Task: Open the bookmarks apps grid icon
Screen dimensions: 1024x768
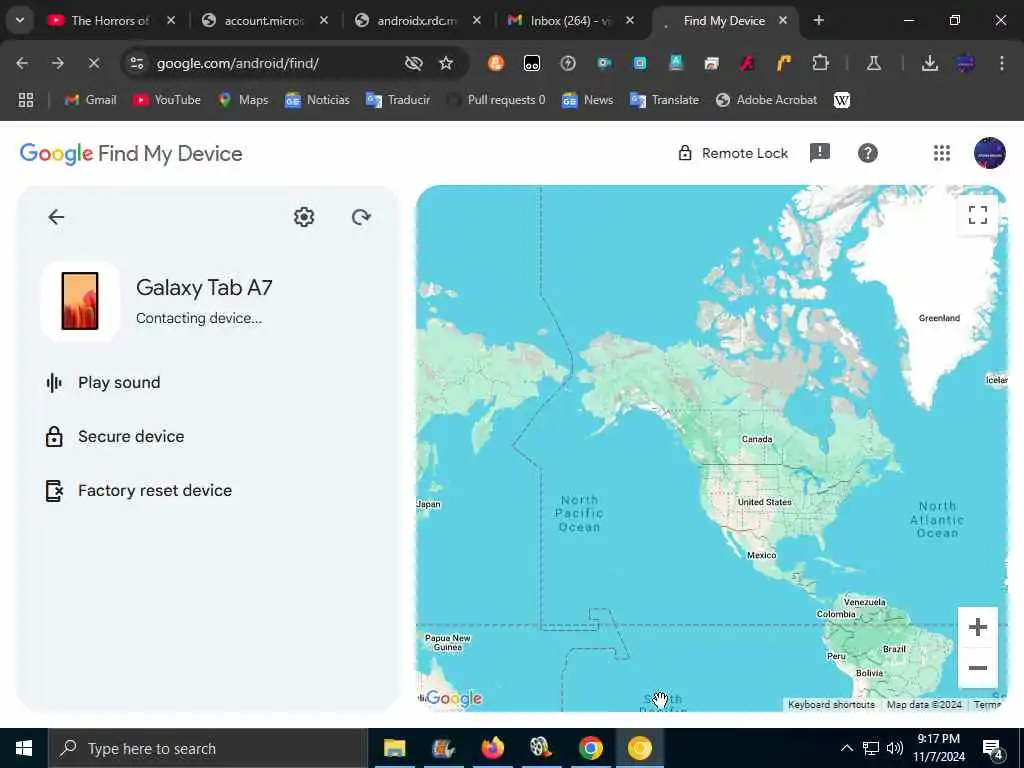Action: click(x=26, y=100)
